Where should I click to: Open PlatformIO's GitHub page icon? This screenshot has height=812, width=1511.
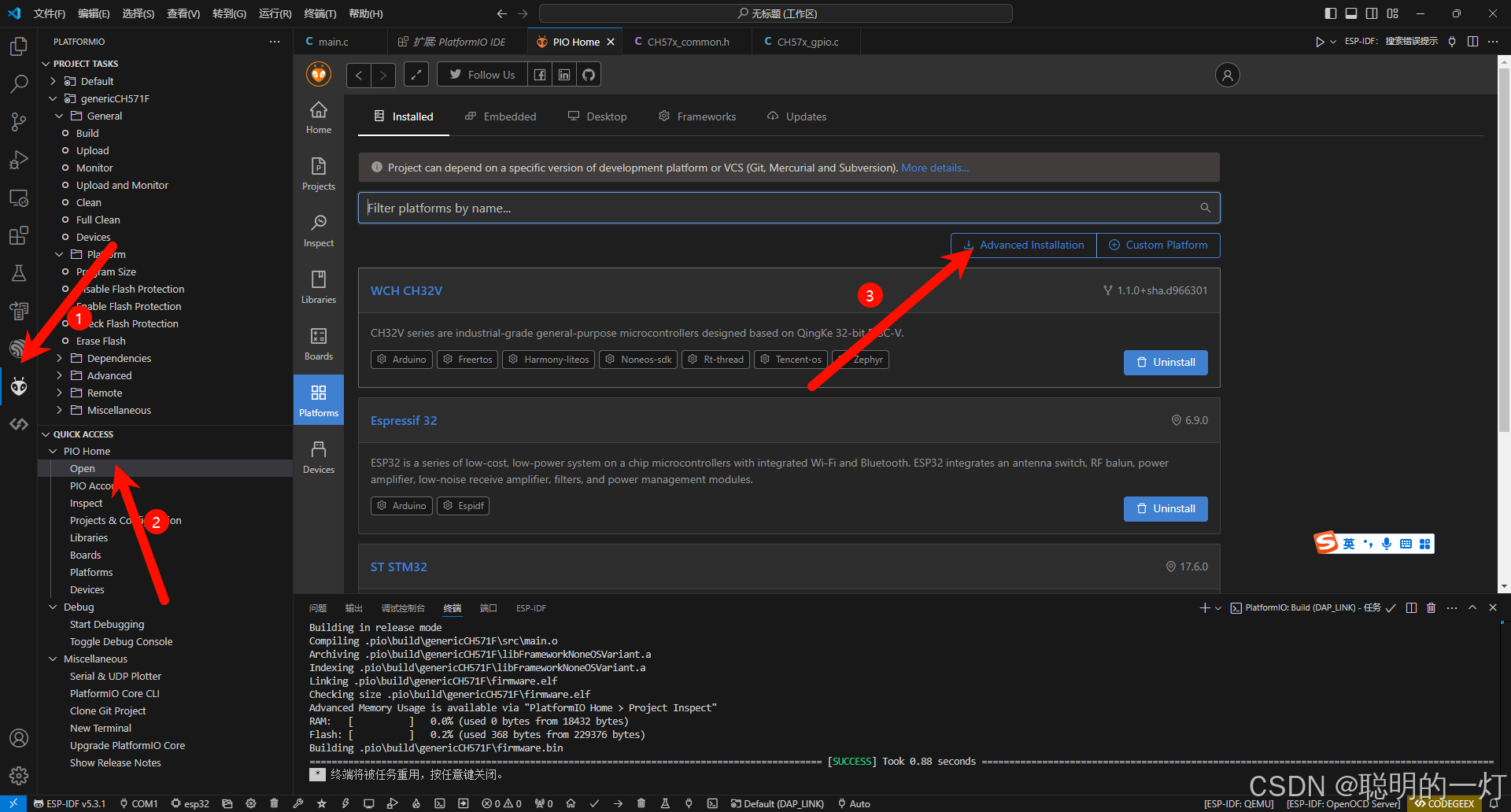pyautogui.click(x=588, y=74)
